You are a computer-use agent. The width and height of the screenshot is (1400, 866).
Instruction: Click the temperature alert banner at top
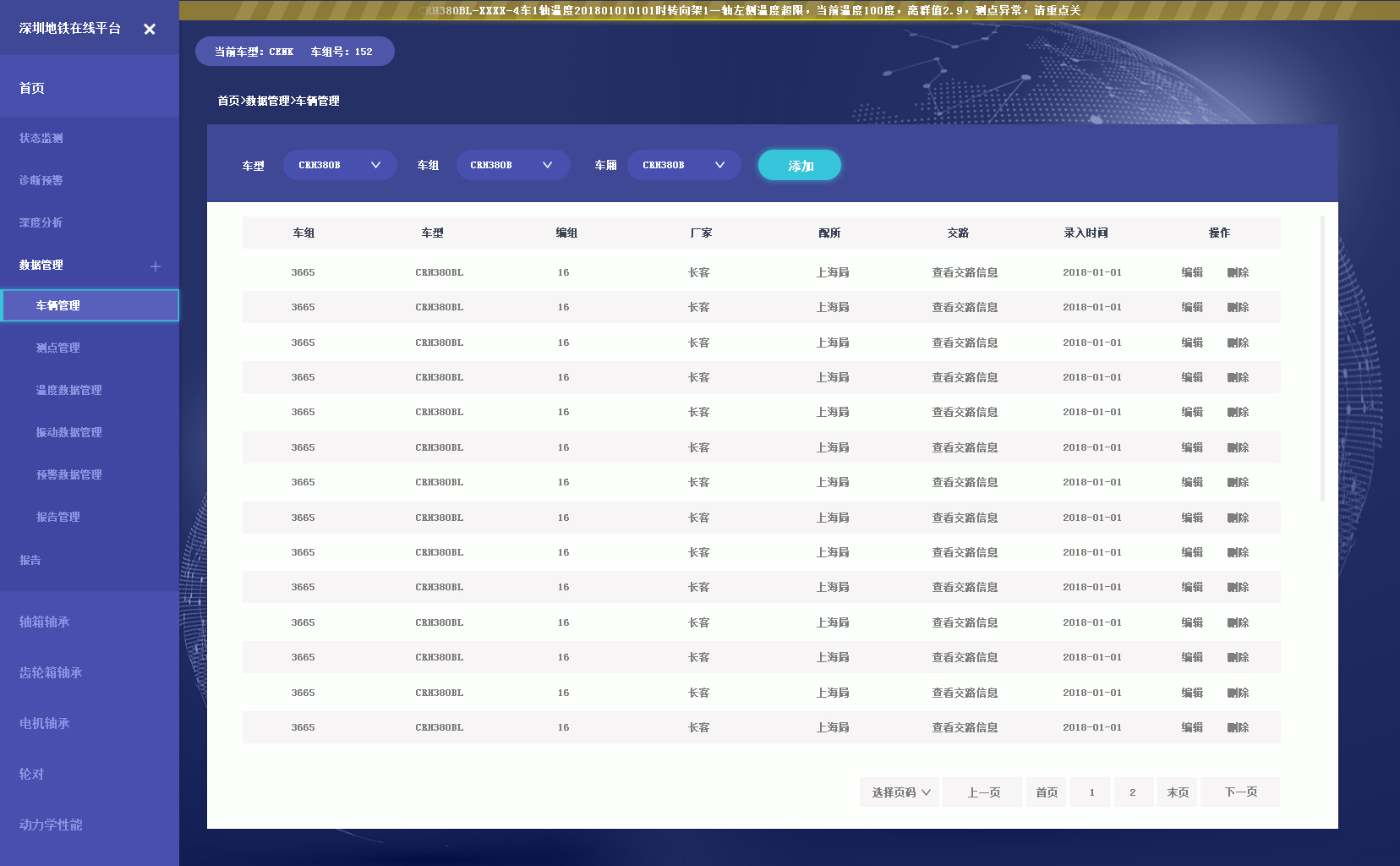click(790, 10)
